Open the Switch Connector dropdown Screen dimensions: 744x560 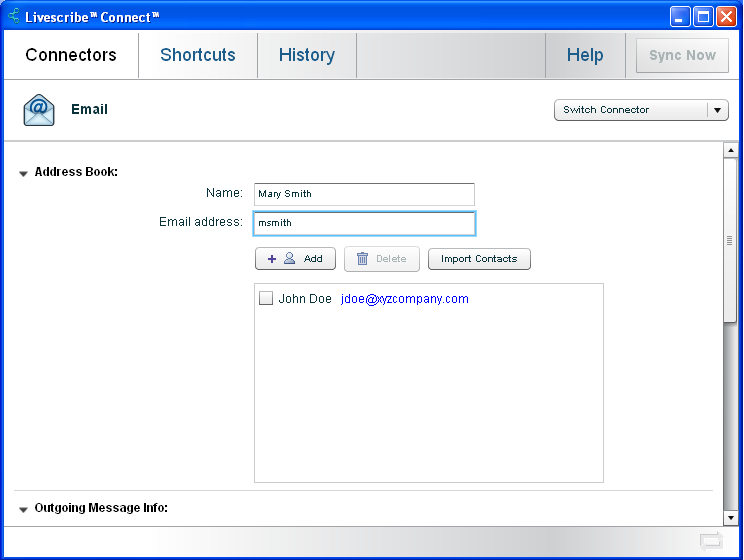pos(641,110)
